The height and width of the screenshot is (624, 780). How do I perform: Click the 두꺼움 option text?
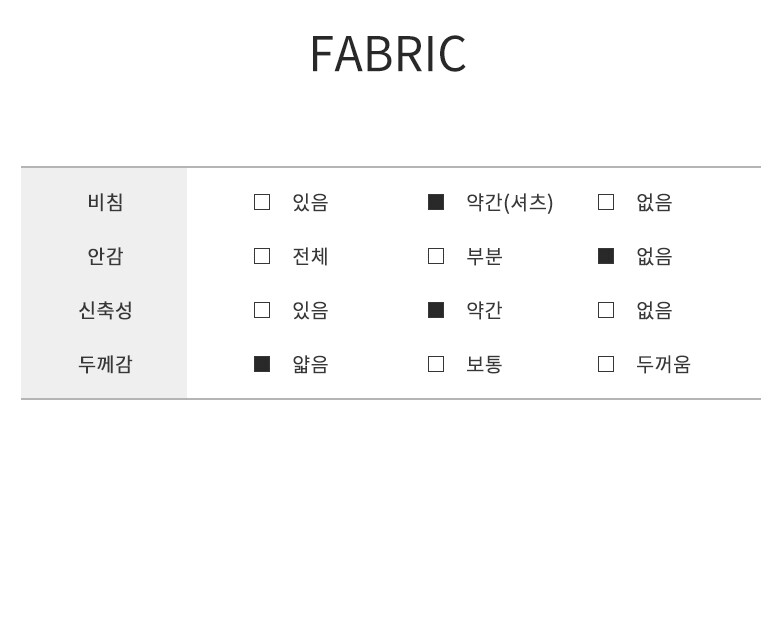coord(663,364)
